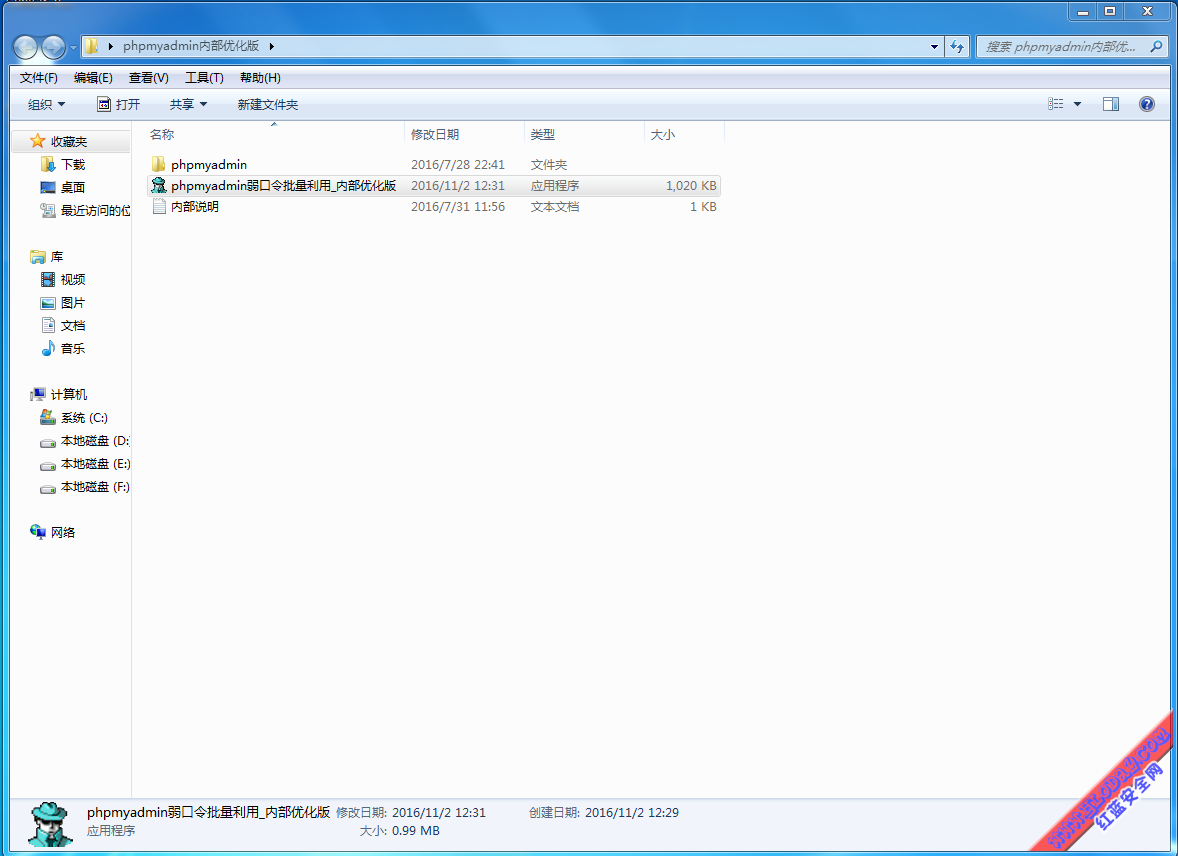Open the 查看(V) menu
This screenshot has height=856, width=1178.
pos(149,78)
